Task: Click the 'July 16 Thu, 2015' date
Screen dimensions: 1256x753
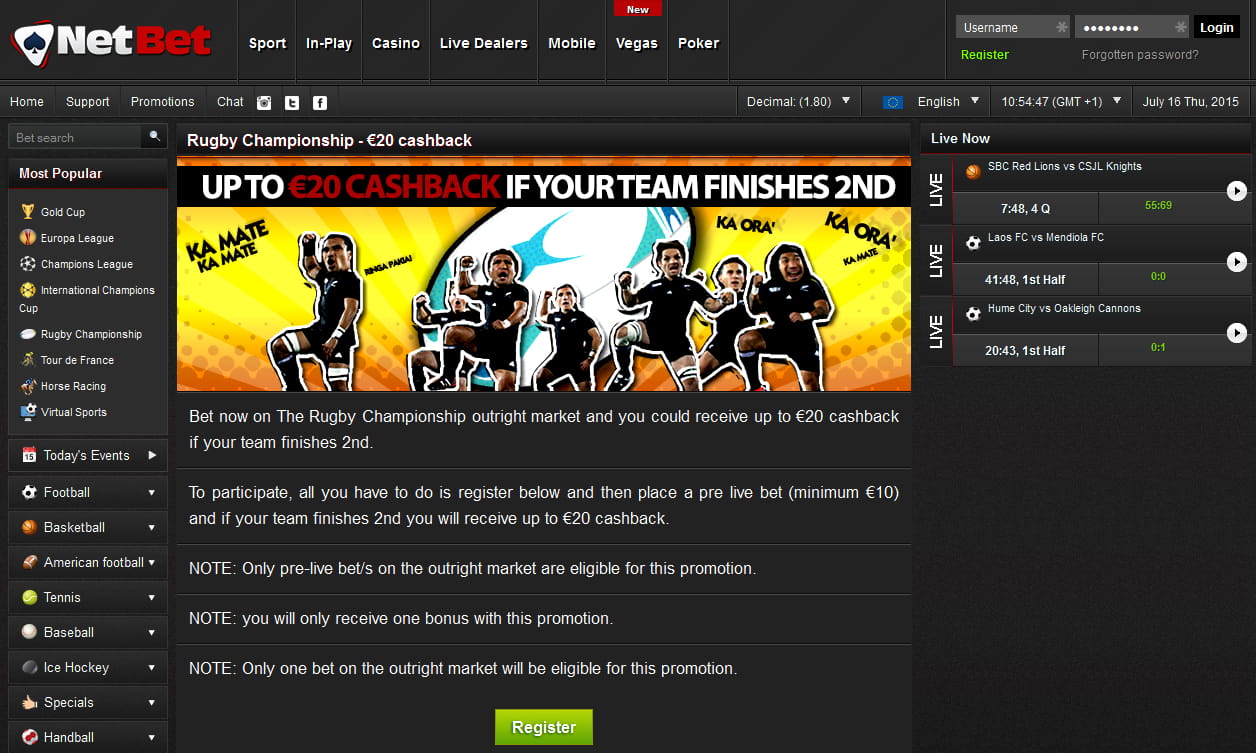Action: pyautogui.click(x=1191, y=101)
